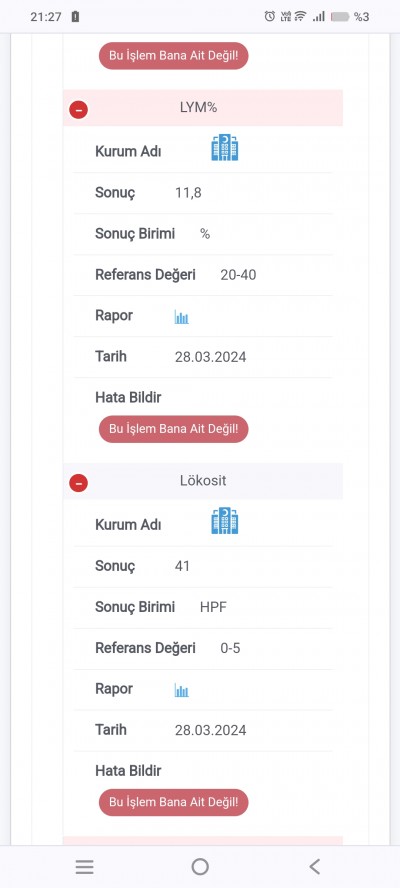This screenshot has height=888, width=400.
Task: Tap the 'Hata Bildir' label under Lökosit
Action: [x=128, y=771]
